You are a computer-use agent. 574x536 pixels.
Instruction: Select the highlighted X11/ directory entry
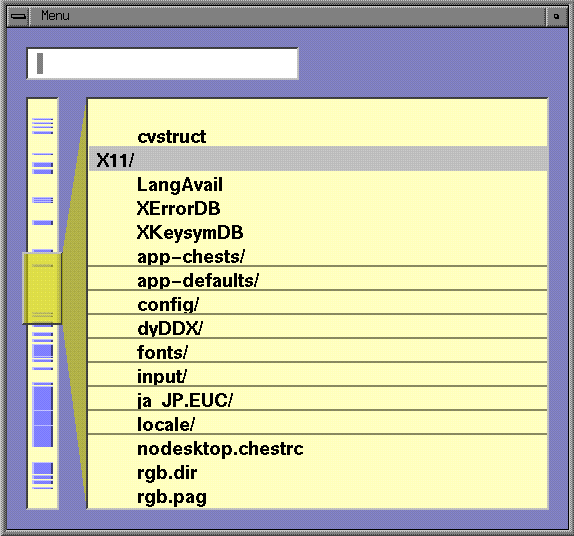pyautogui.click(x=318, y=159)
